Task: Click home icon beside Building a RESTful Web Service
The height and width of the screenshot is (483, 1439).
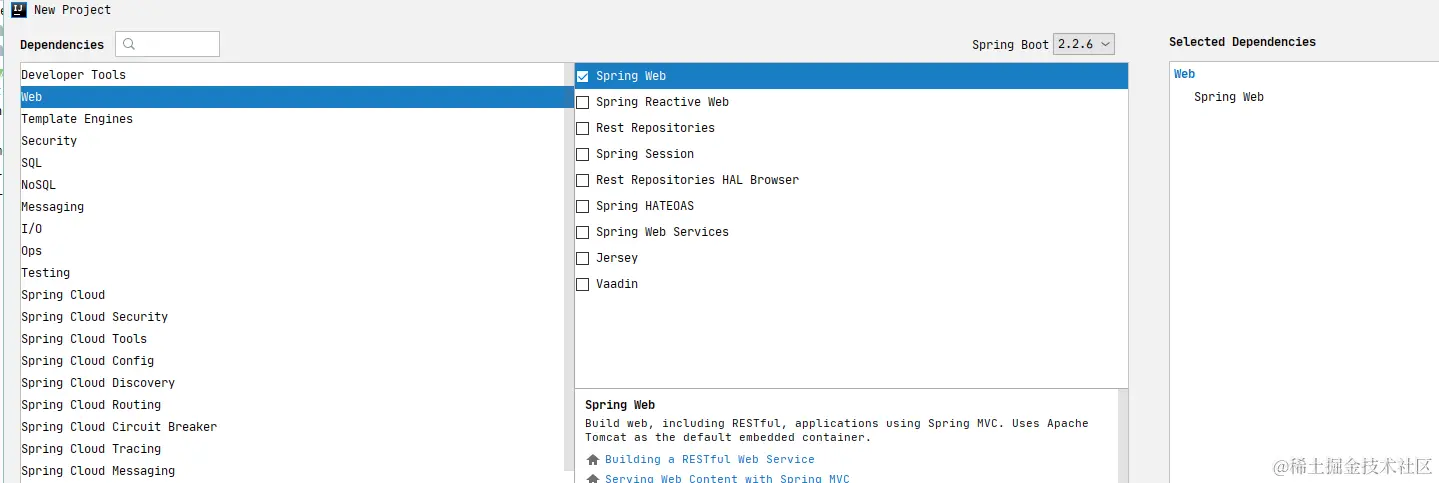Action: coord(593,460)
